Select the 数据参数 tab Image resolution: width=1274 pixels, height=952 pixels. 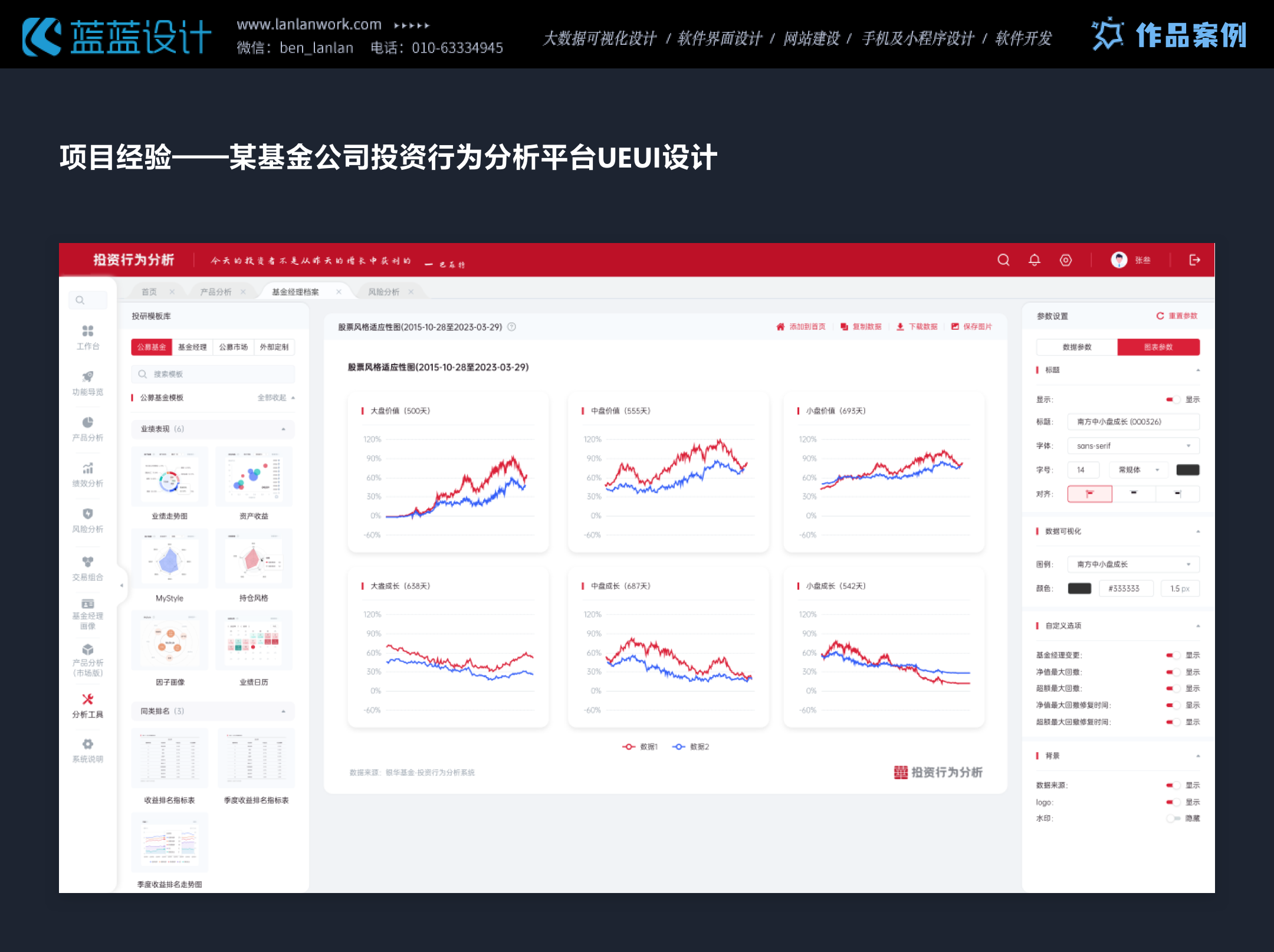pos(1076,347)
